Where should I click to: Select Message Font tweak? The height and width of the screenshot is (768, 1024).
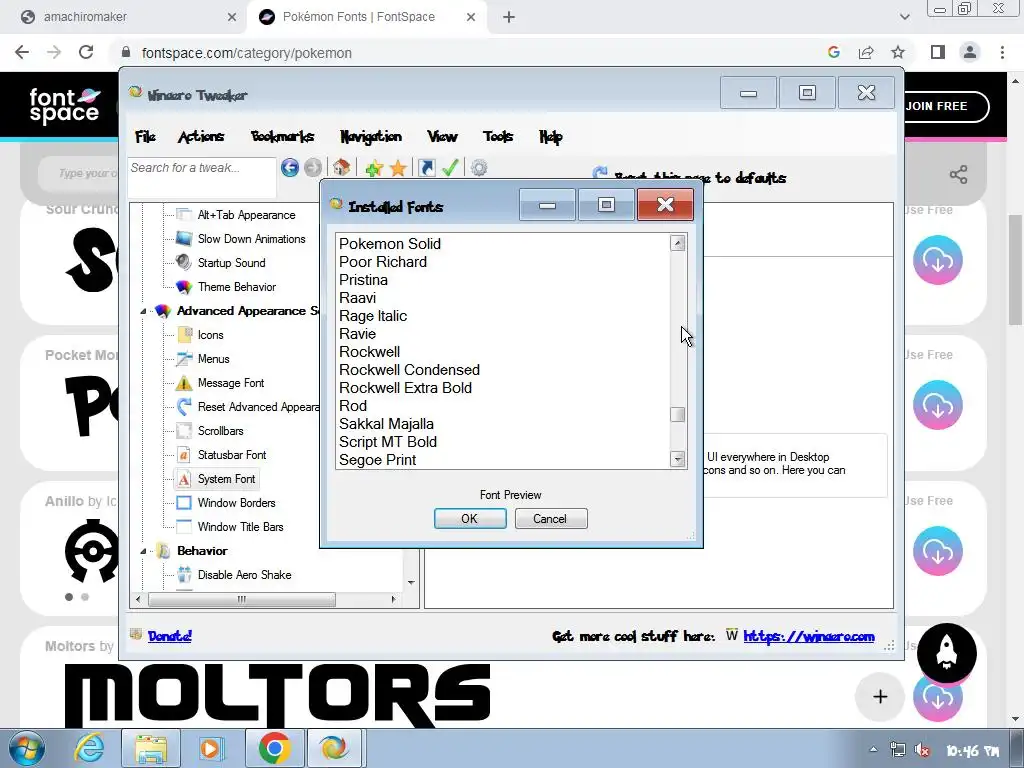[x=231, y=383]
